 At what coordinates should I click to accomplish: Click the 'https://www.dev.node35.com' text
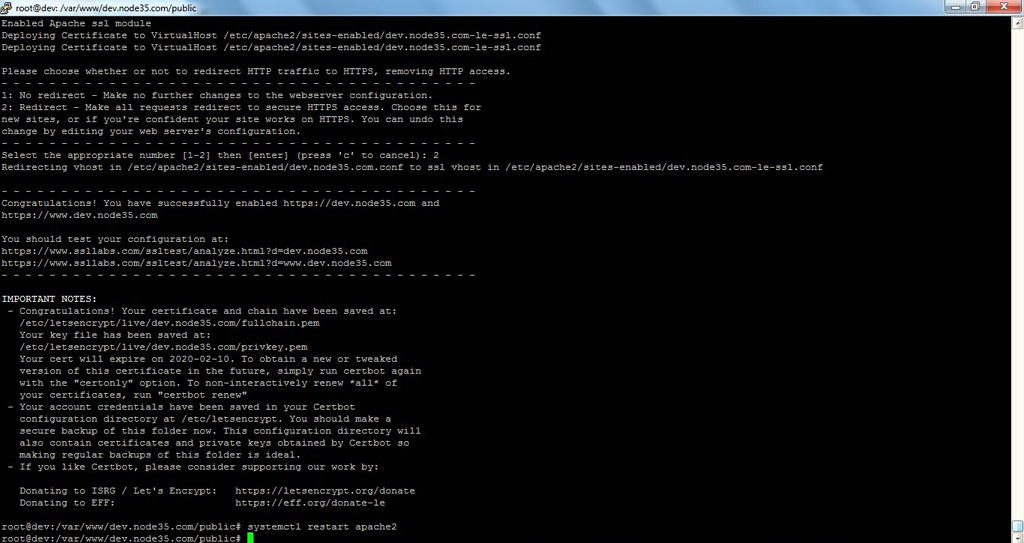(80, 215)
